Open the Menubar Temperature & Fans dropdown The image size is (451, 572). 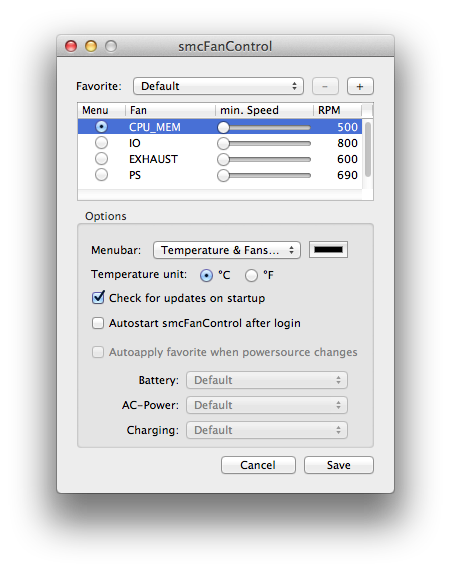point(227,250)
